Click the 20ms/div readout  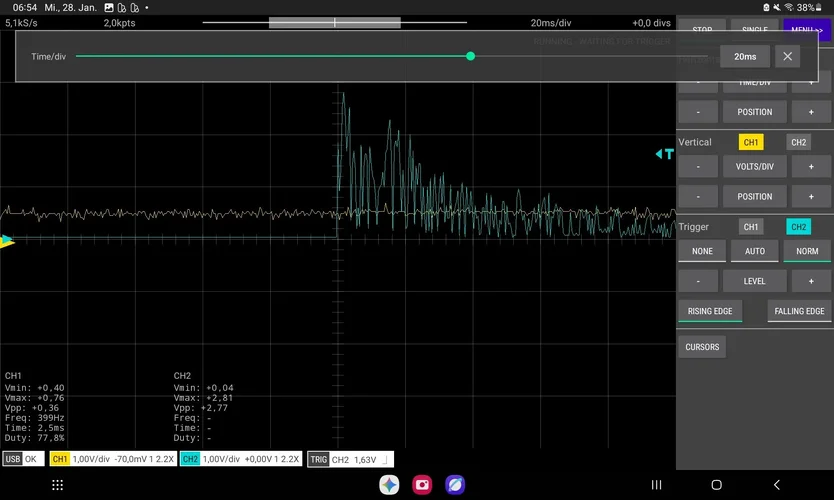[551, 23]
